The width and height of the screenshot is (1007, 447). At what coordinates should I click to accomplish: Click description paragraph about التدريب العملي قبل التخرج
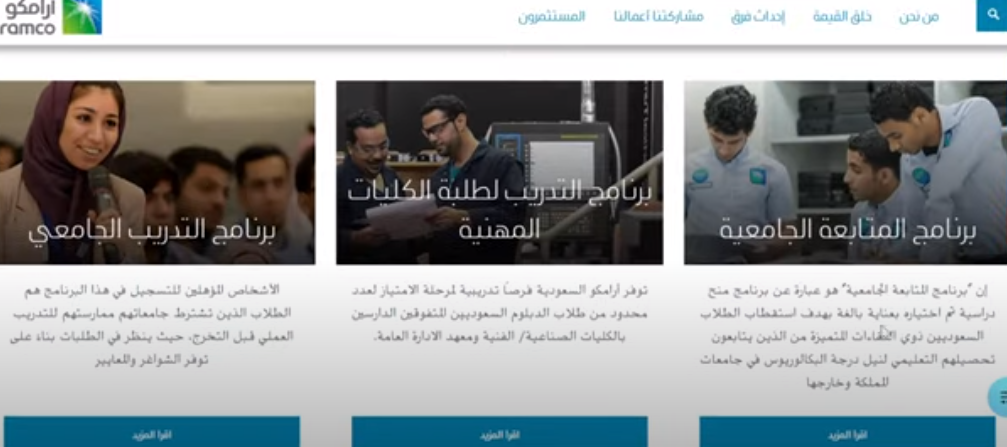pyautogui.click(x=152, y=325)
